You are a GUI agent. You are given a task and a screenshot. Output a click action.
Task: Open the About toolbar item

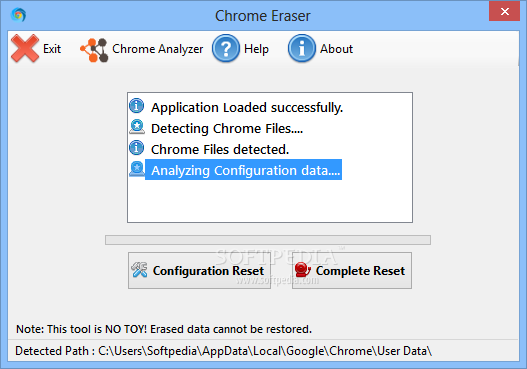320,49
